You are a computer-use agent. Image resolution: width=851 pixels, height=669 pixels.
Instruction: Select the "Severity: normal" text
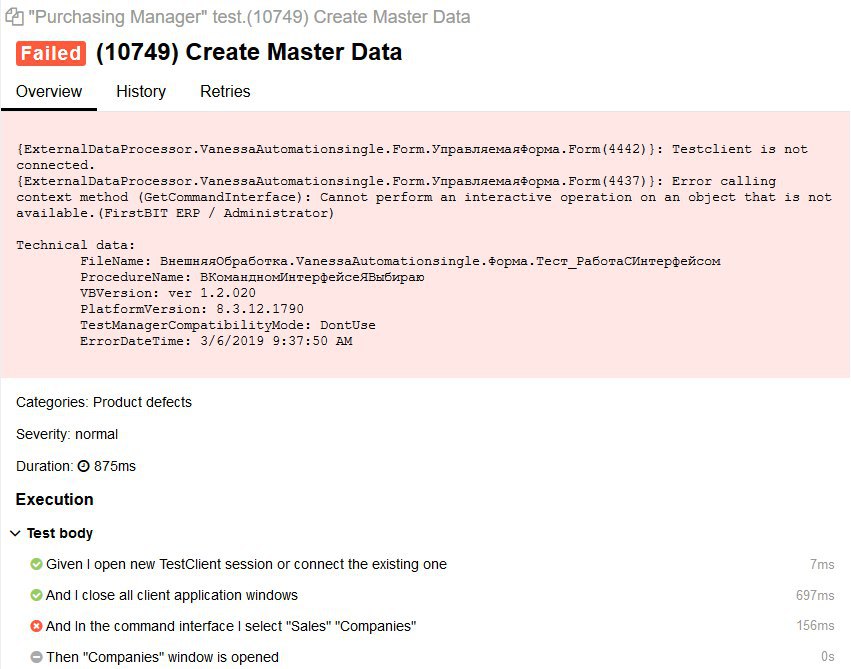pyautogui.click(x=67, y=434)
